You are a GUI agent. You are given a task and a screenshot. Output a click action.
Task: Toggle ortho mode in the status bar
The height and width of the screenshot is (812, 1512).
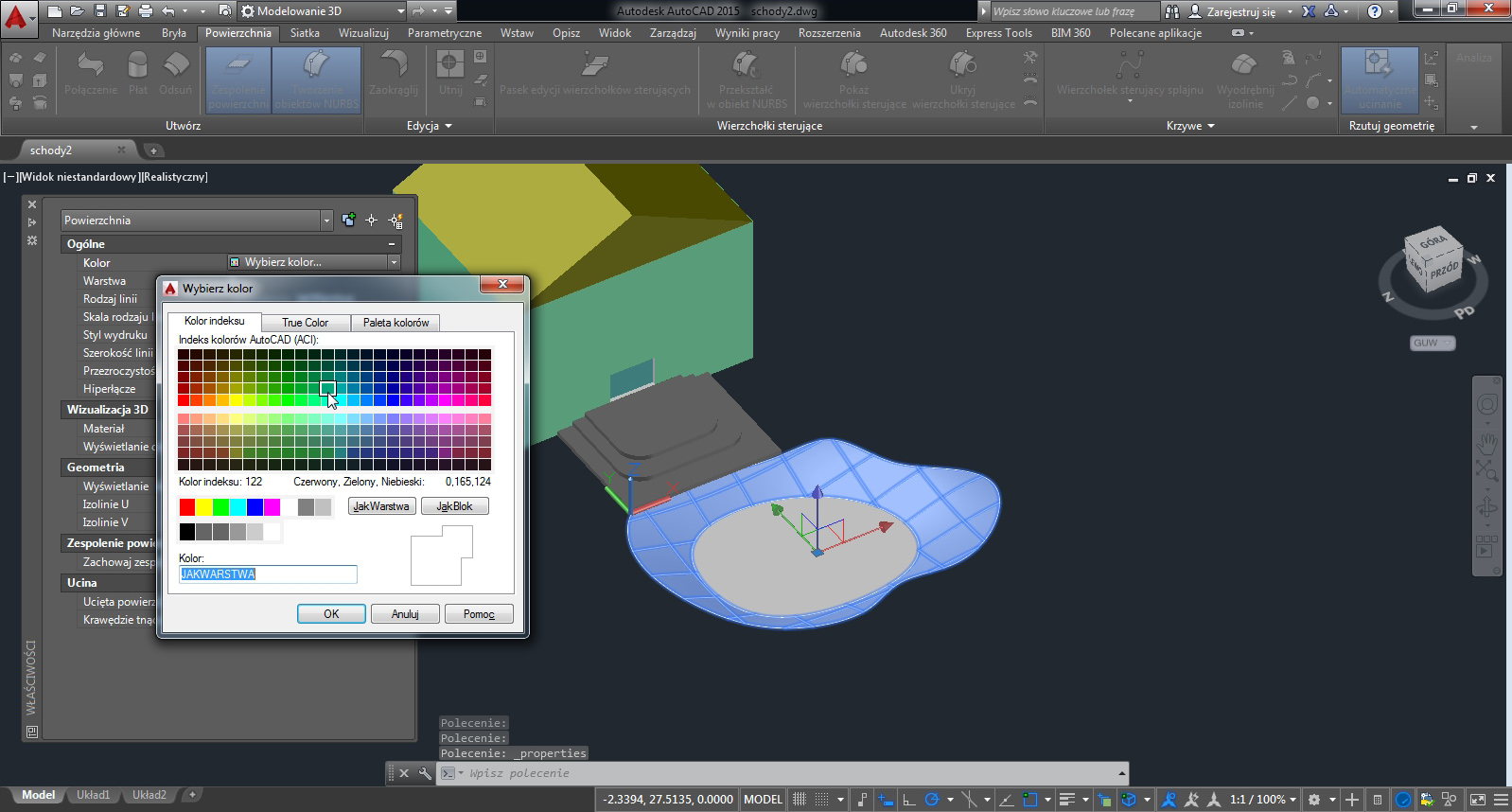point(909,800)
